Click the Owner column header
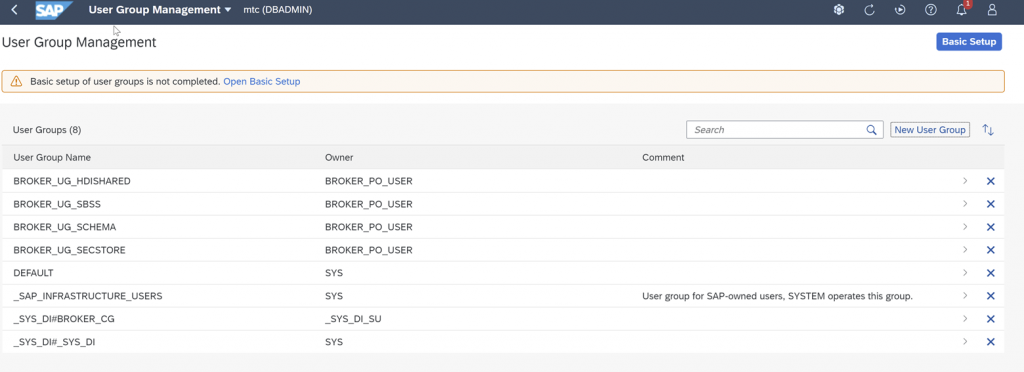 [x=339, y=157]
